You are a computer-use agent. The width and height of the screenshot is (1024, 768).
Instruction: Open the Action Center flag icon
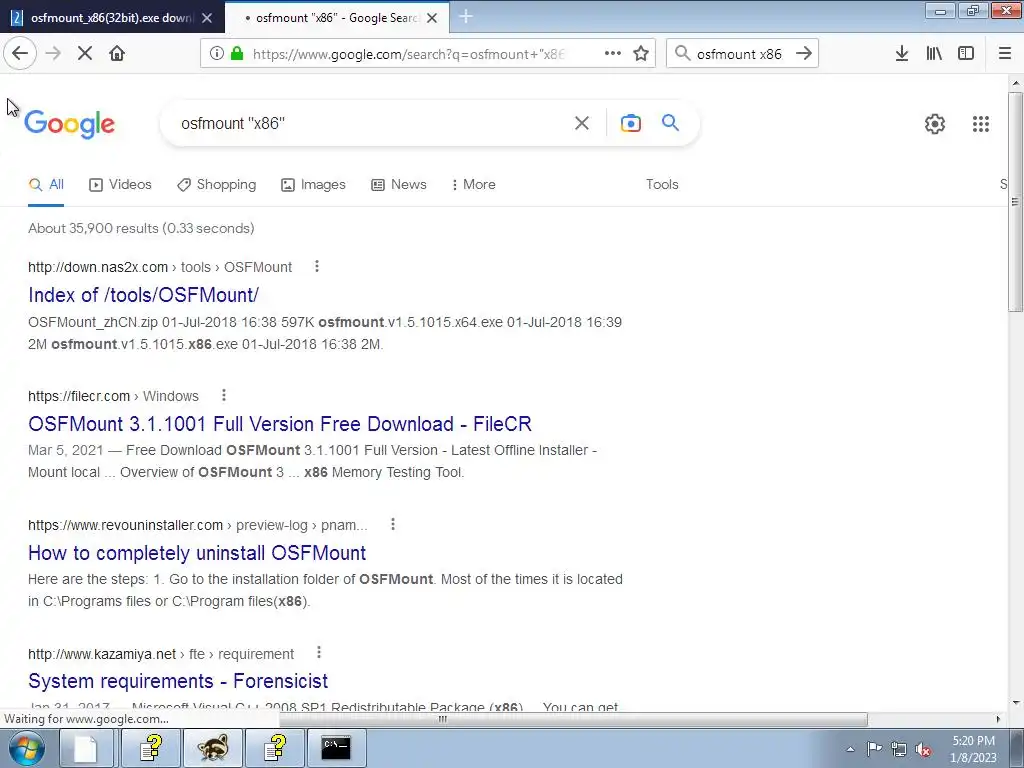coord(874,749)
